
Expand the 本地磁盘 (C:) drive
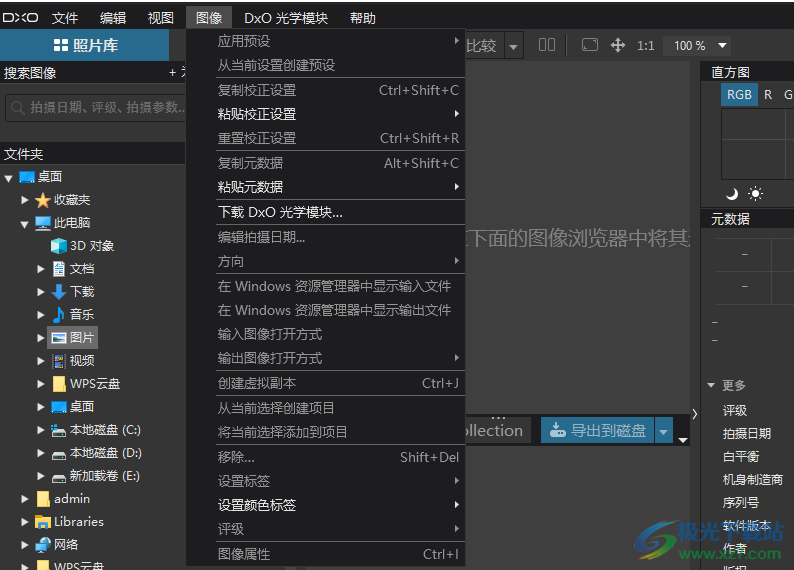click(x=41, y=430)
